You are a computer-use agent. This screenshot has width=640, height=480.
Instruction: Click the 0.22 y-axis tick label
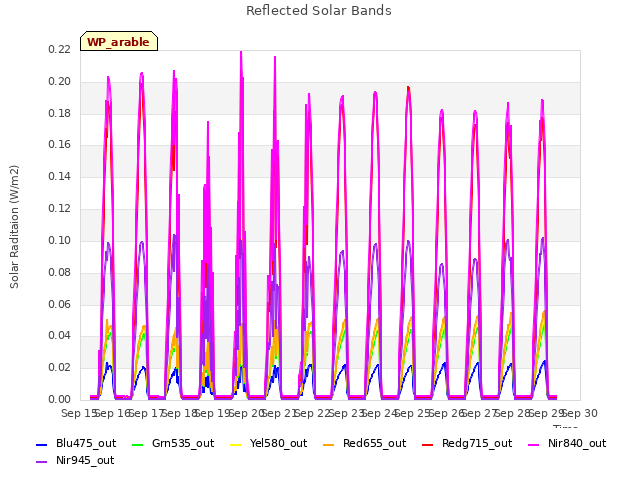tap(60, 49)
